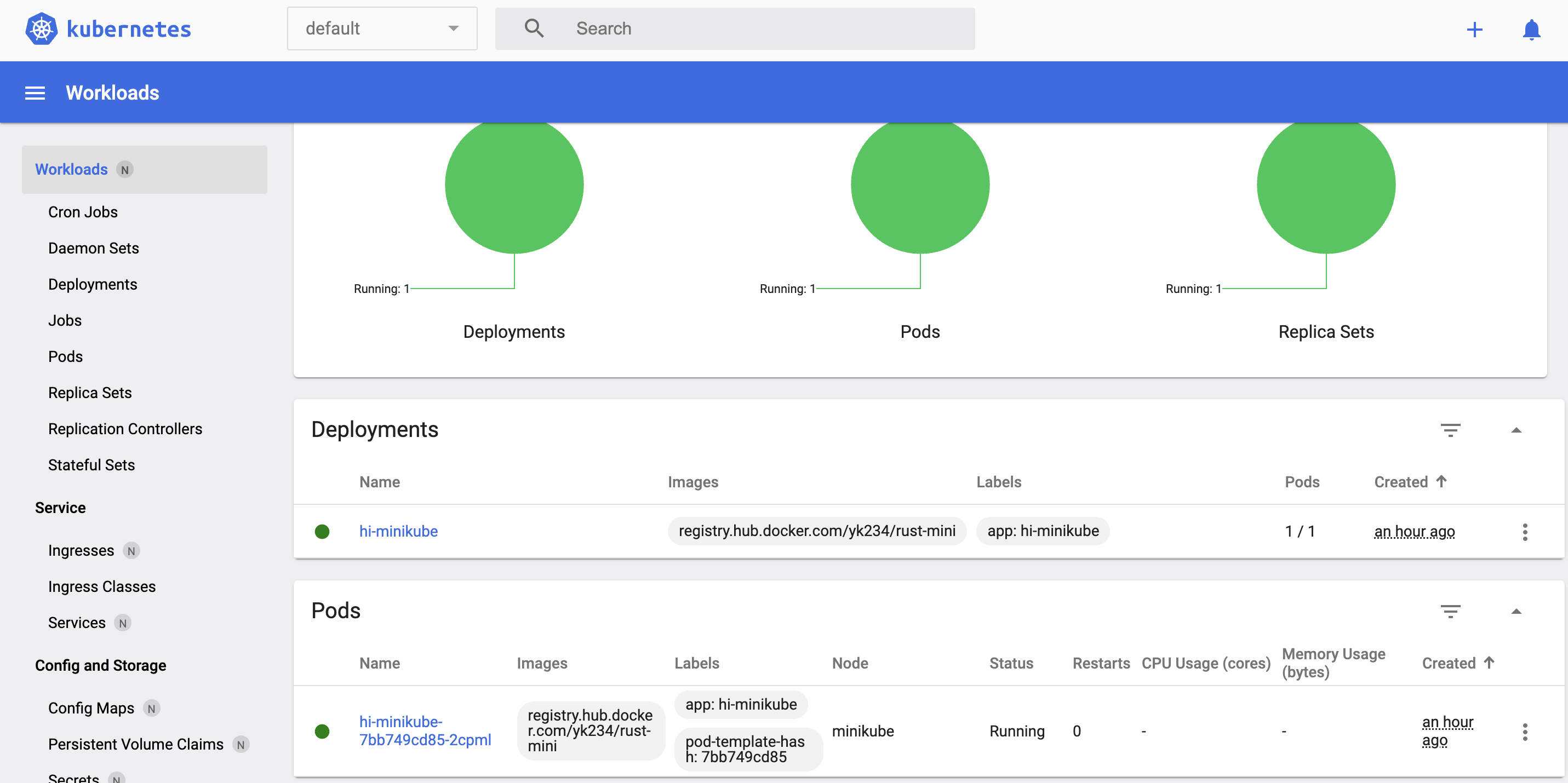Click inside the Search input field
This screenshot has width=1568, height=783.
(x=730, y=28)
